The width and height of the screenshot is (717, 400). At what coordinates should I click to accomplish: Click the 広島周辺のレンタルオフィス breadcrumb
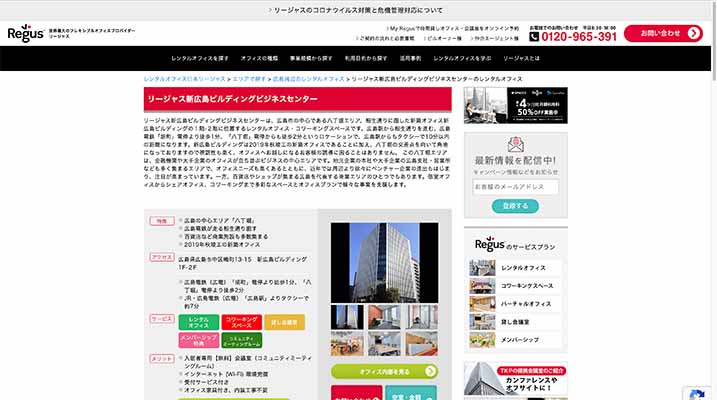tap(309, 79)
